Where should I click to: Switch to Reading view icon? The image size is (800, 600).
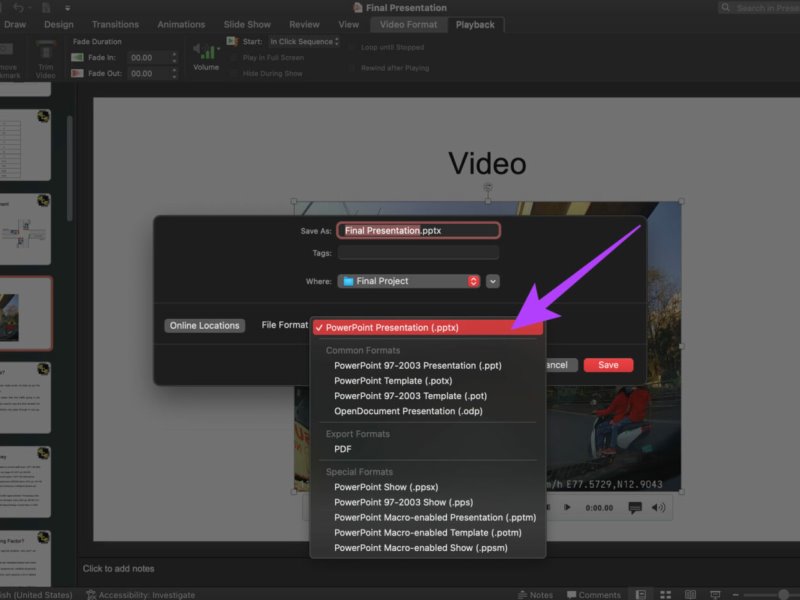pos(690,594)
